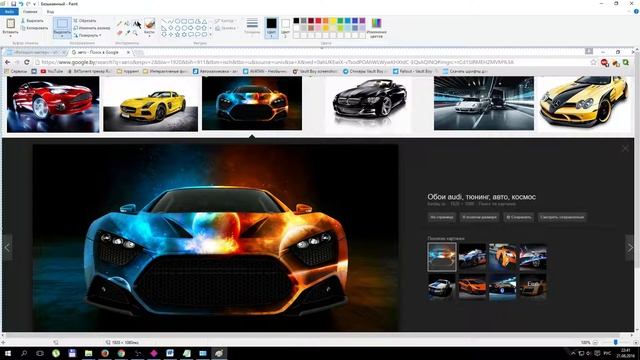Open Task View on the taskbar
Screen dimensions: 640x360
click(x=40, y=353)
